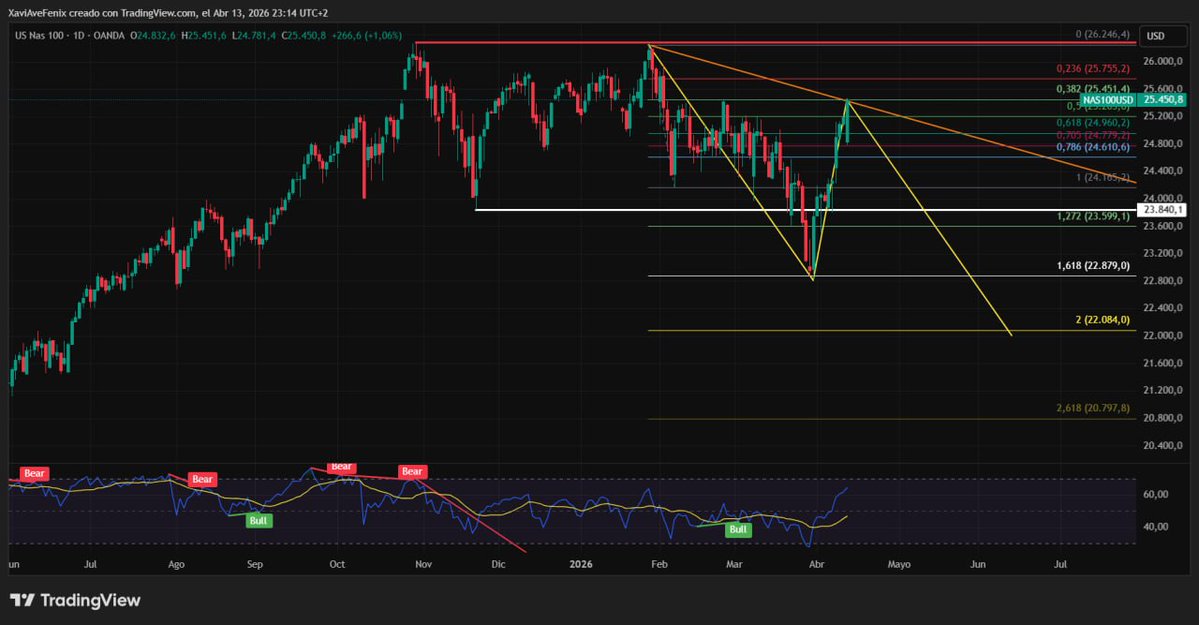Click the low value L24.781,4

click(x=254, y=35)
